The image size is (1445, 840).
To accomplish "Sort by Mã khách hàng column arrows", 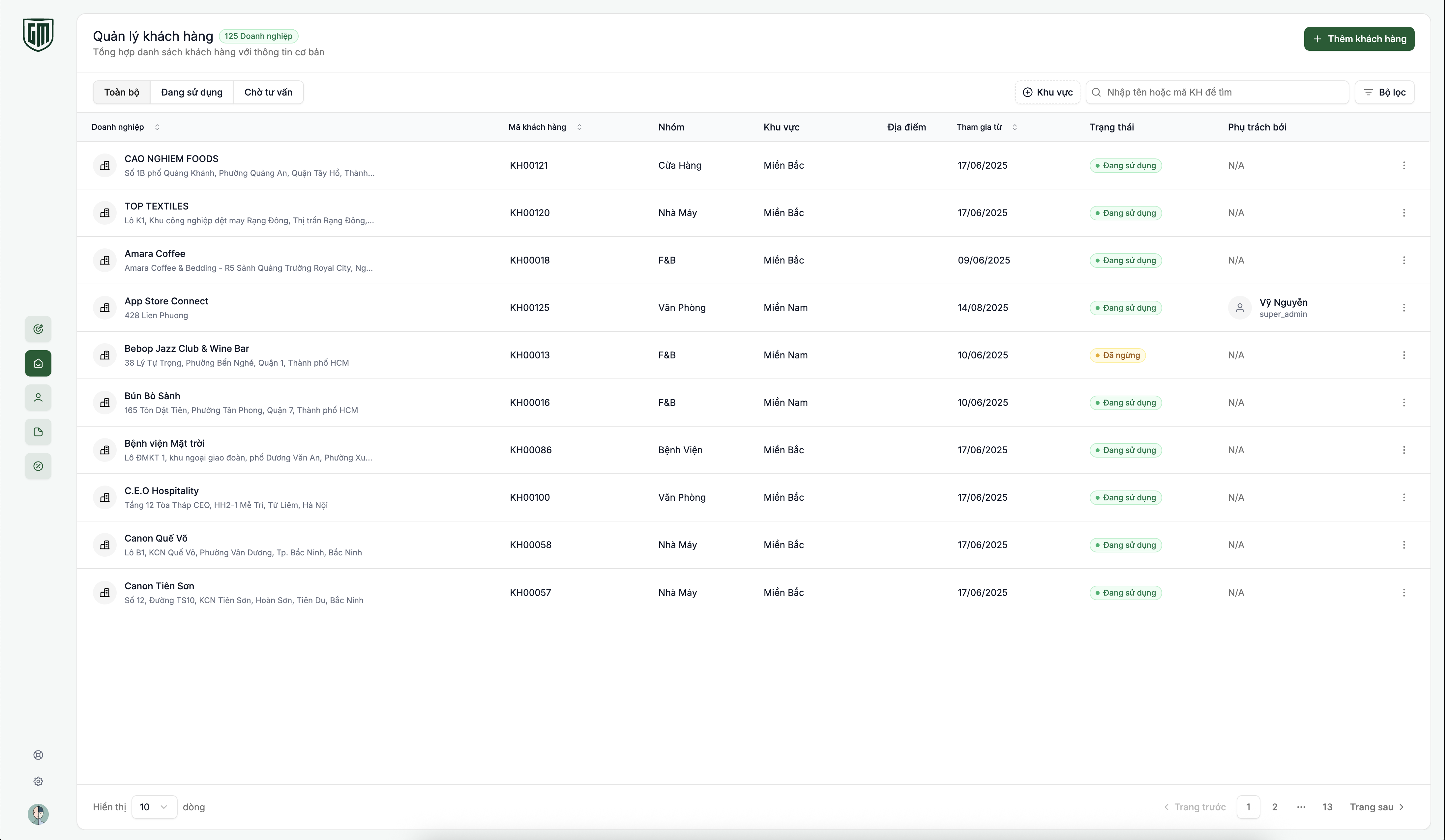I will point(579,127).
